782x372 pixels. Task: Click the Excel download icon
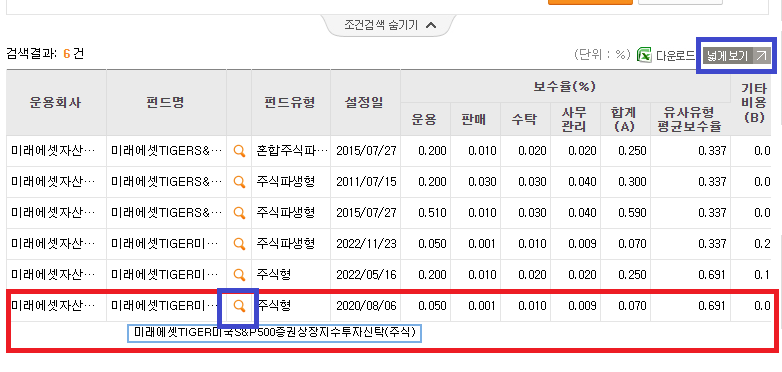coord(644,55)
